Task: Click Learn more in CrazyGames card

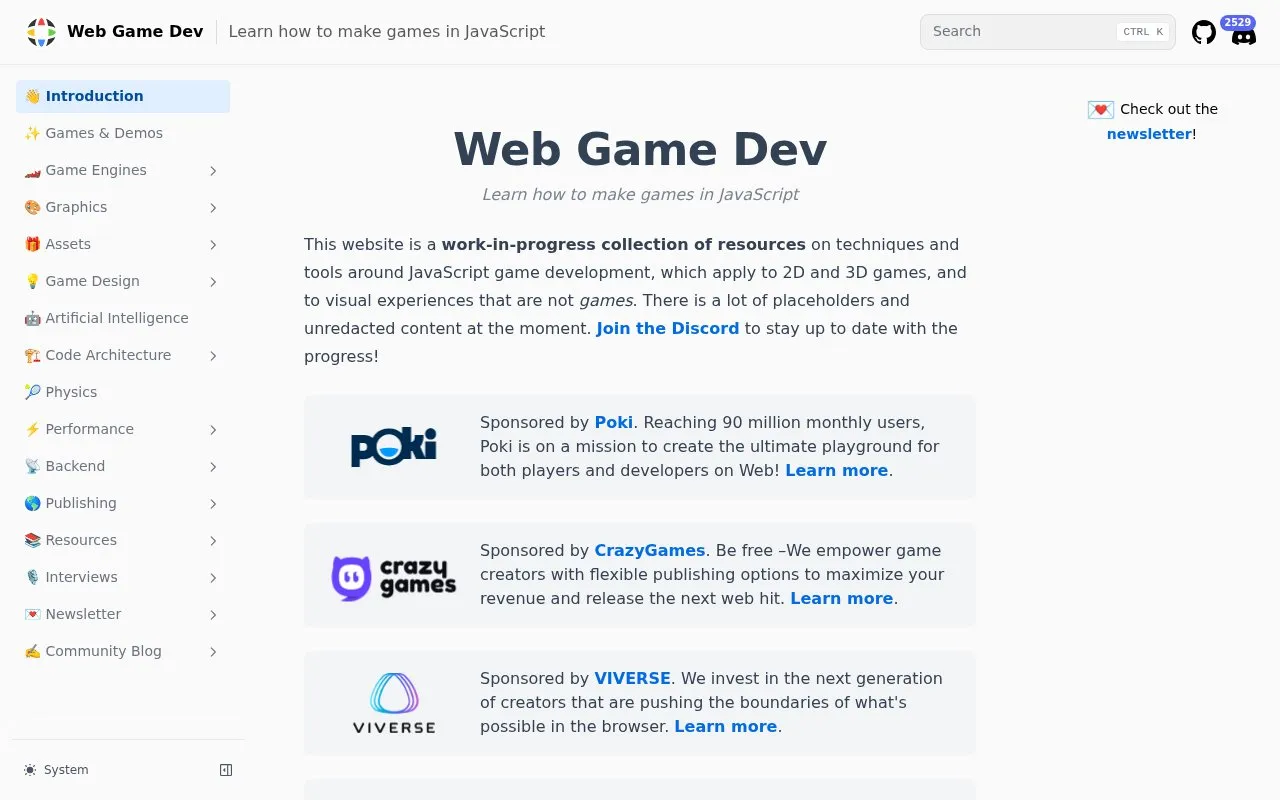Action: (x=841, y=598)
